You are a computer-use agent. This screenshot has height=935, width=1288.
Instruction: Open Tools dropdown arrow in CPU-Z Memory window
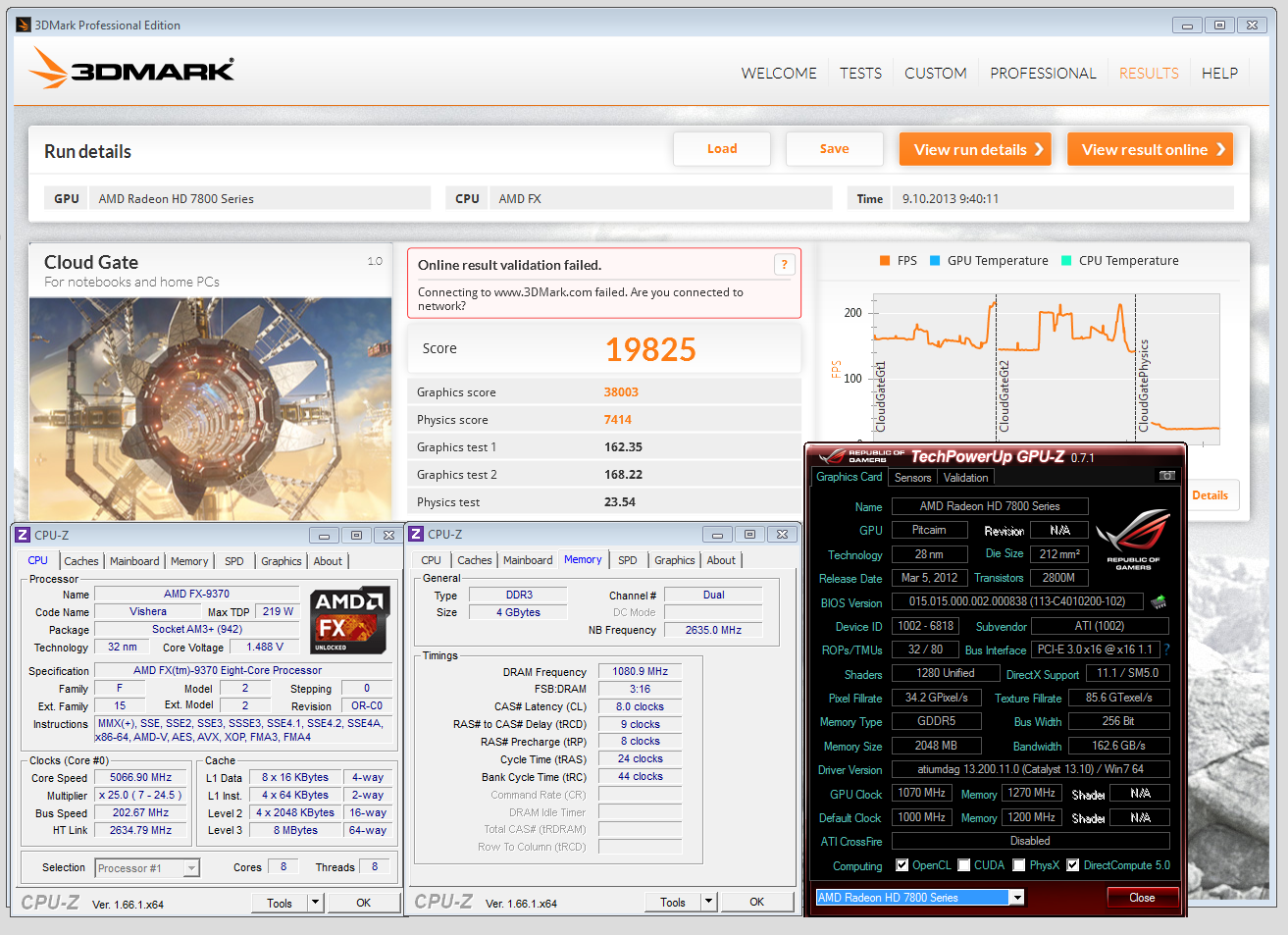(x=709, y=902)
